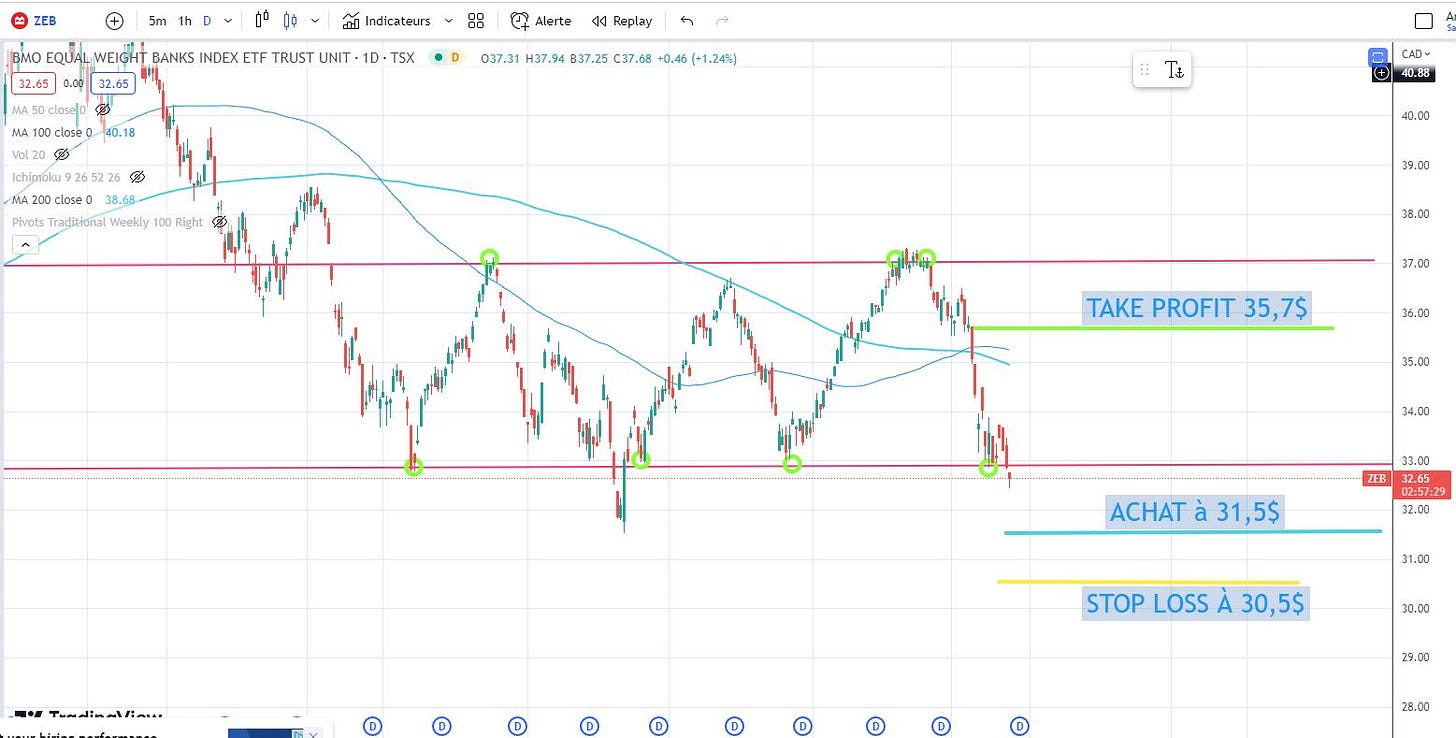Toggle visibility of Vol 20
Viewport: 1456px width, 738px height.
point(62,154)
